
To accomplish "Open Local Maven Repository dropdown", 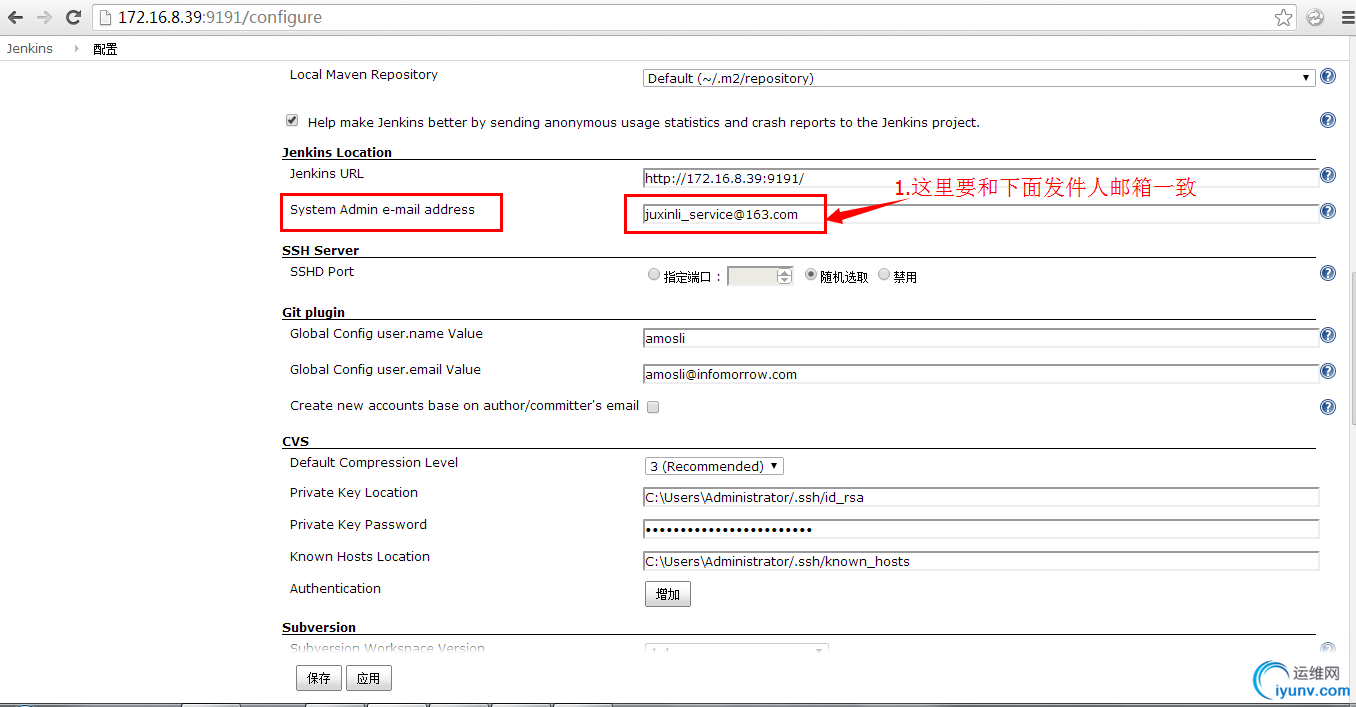I will click(979, 78).
